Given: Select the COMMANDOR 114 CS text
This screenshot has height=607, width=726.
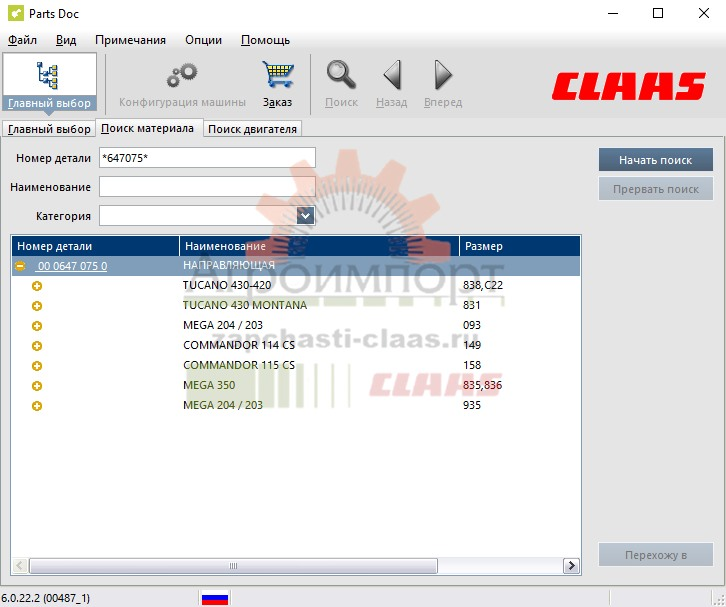Looking at the screenshot, I should tap(239, 345).
